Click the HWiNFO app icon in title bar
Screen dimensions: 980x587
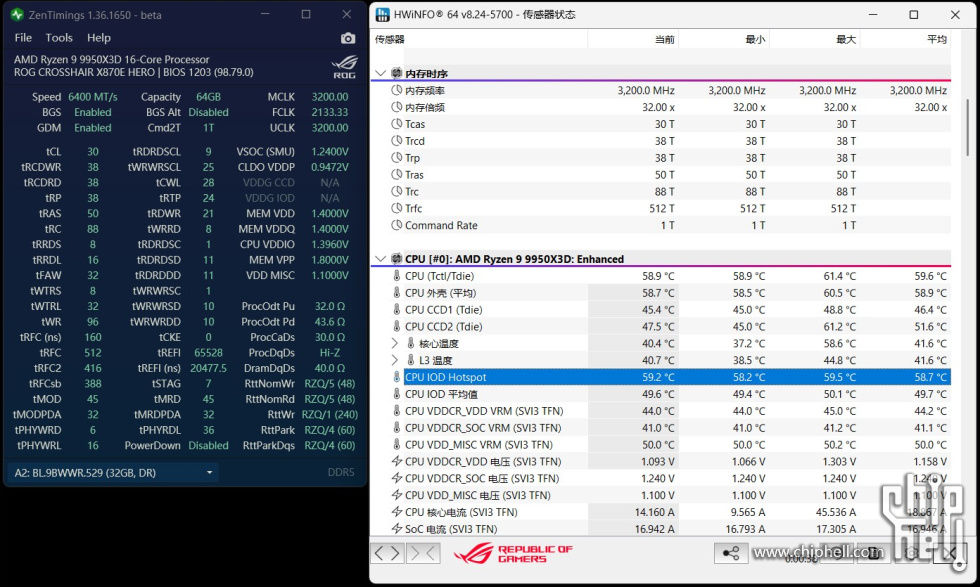[382, 14]
